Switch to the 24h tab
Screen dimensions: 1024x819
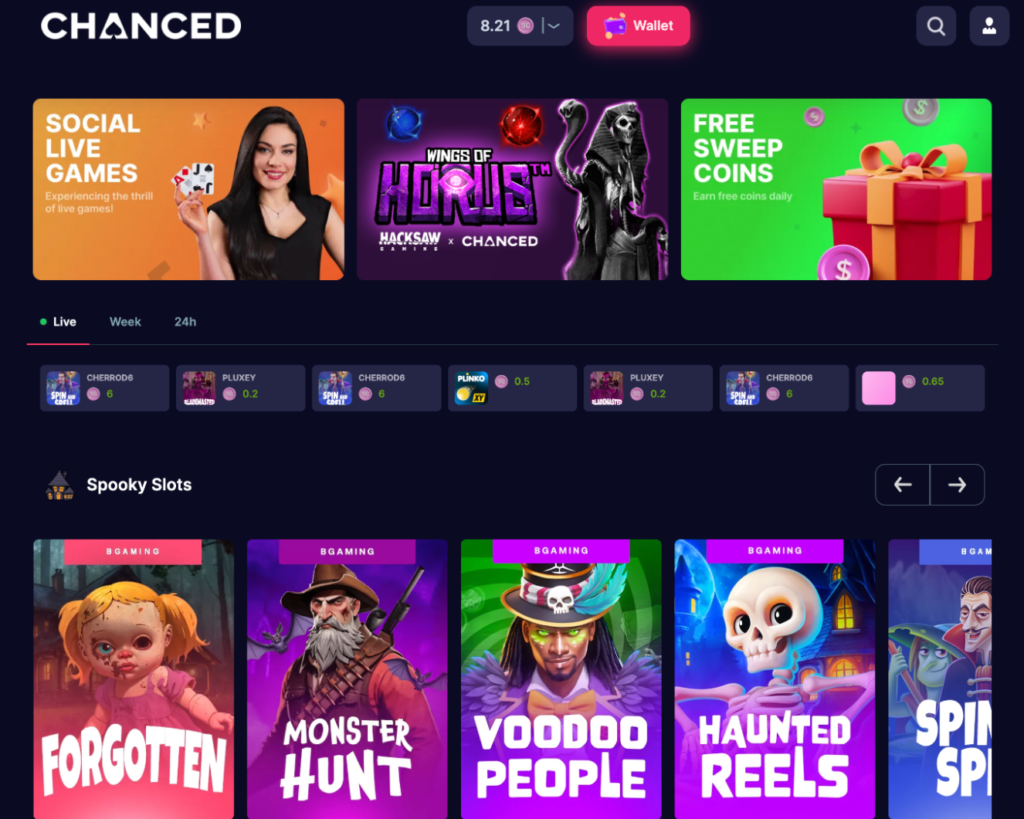(x=185, y=322)
